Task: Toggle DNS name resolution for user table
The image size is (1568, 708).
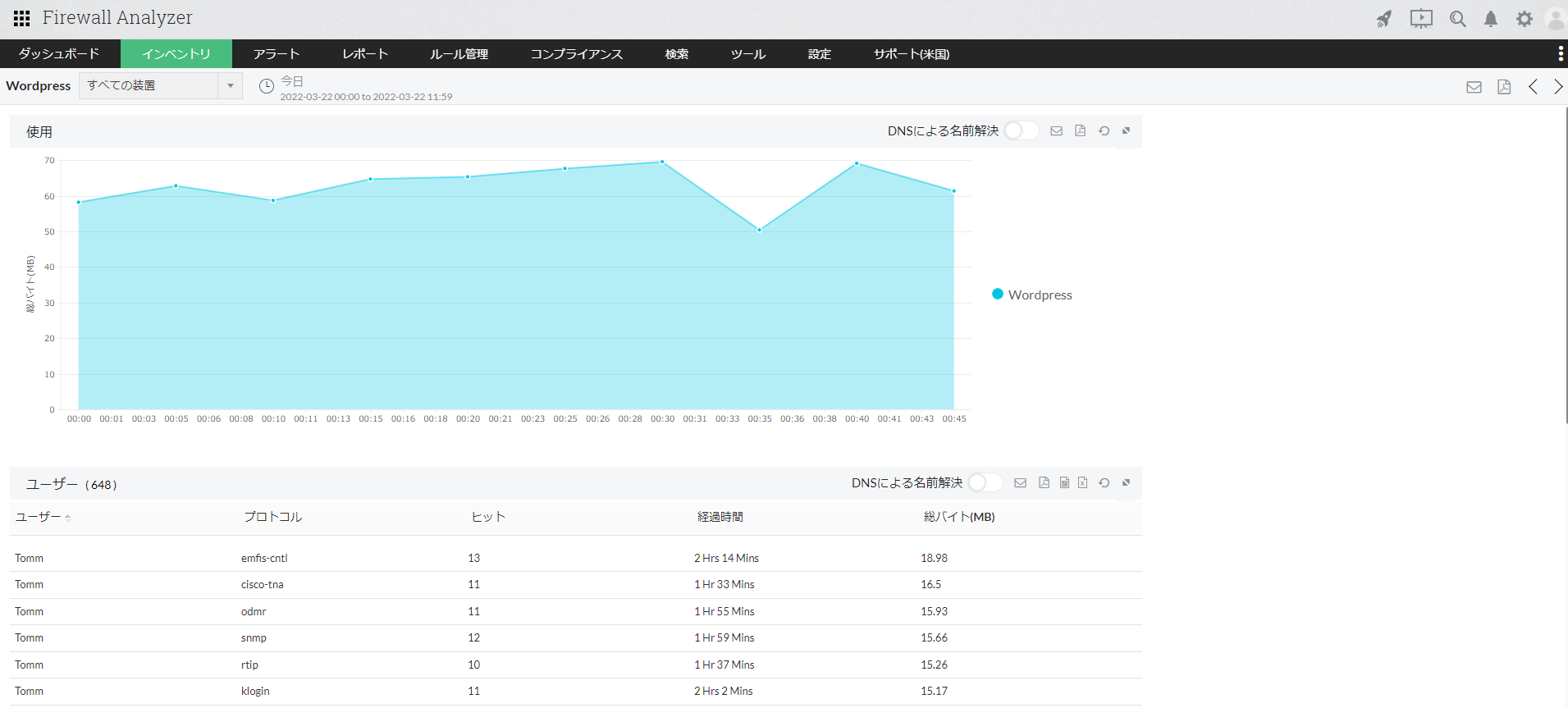Action: 985,483
